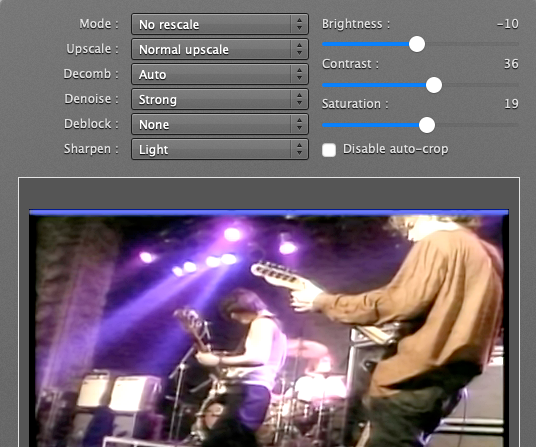Viewport: 536px width, 447px height.
Task: Click the Brightness slider knob
Action: pyautogui.click(x=417, y=44)
